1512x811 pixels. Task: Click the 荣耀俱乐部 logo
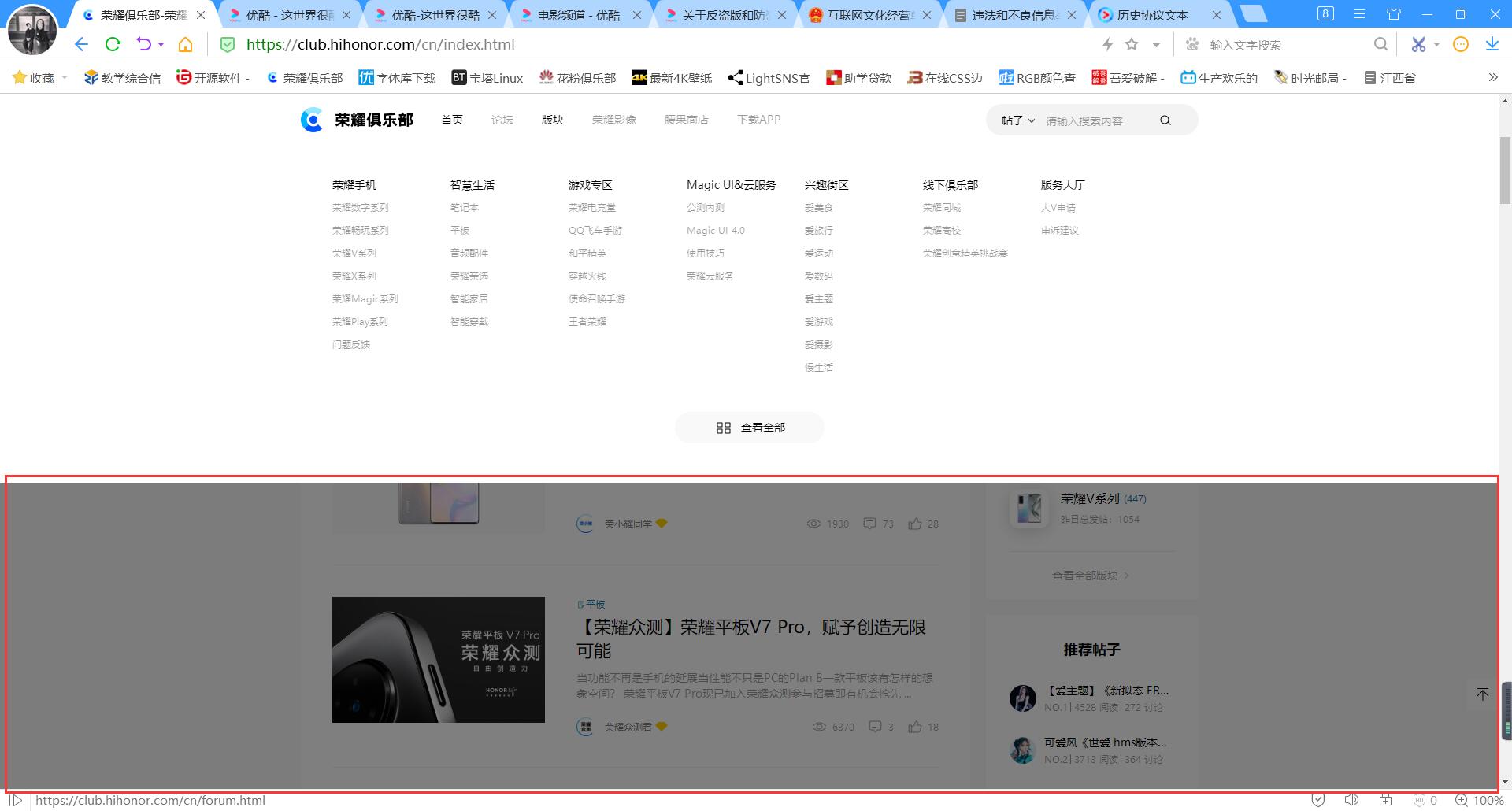(357, 120)
